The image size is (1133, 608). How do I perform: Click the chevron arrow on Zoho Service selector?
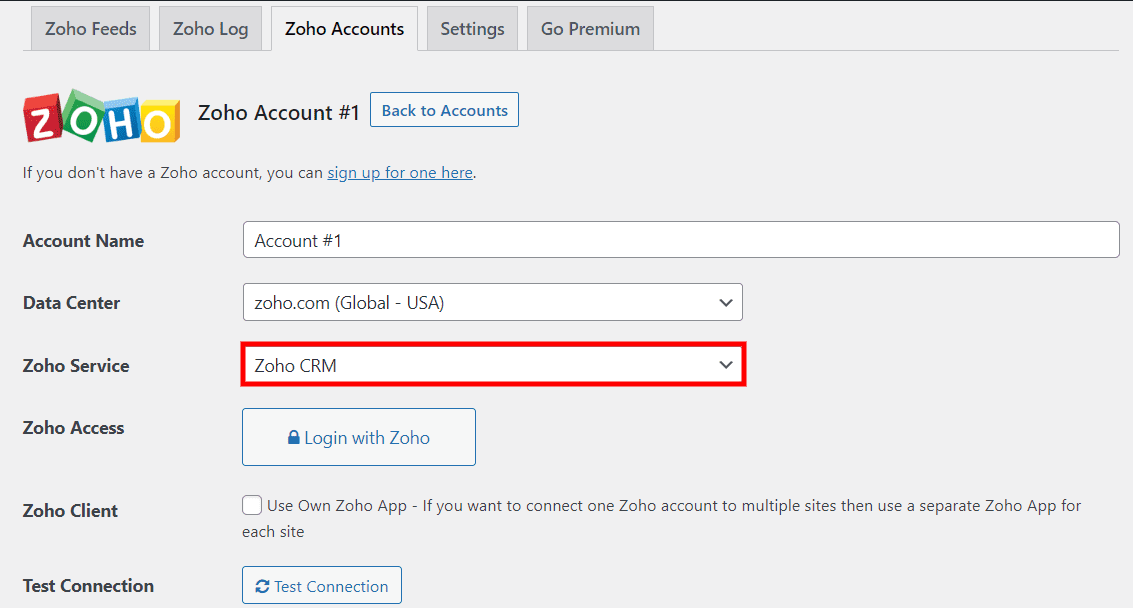726,364
